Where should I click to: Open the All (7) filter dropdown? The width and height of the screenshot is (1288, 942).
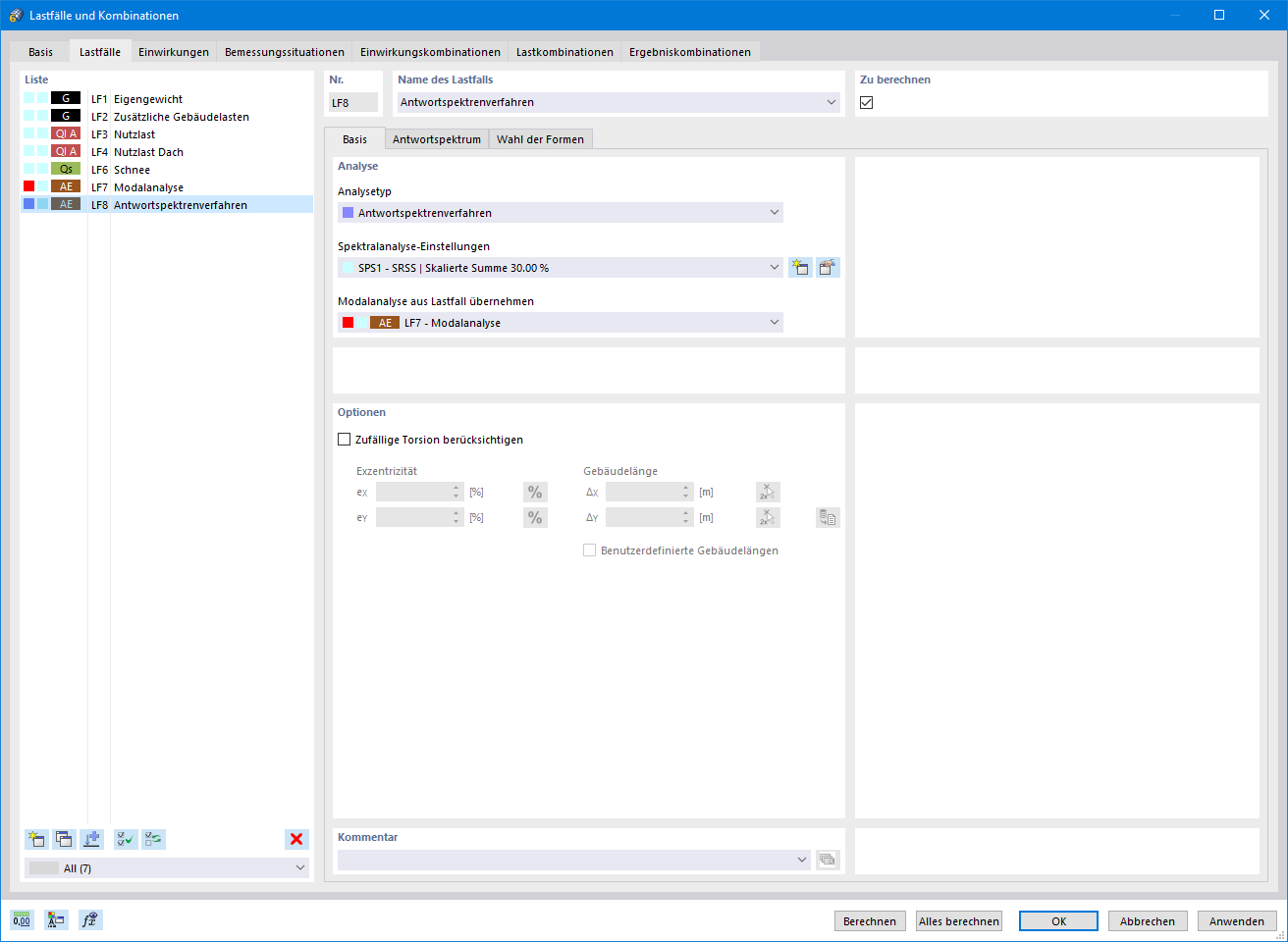click(x=299, y=867)
